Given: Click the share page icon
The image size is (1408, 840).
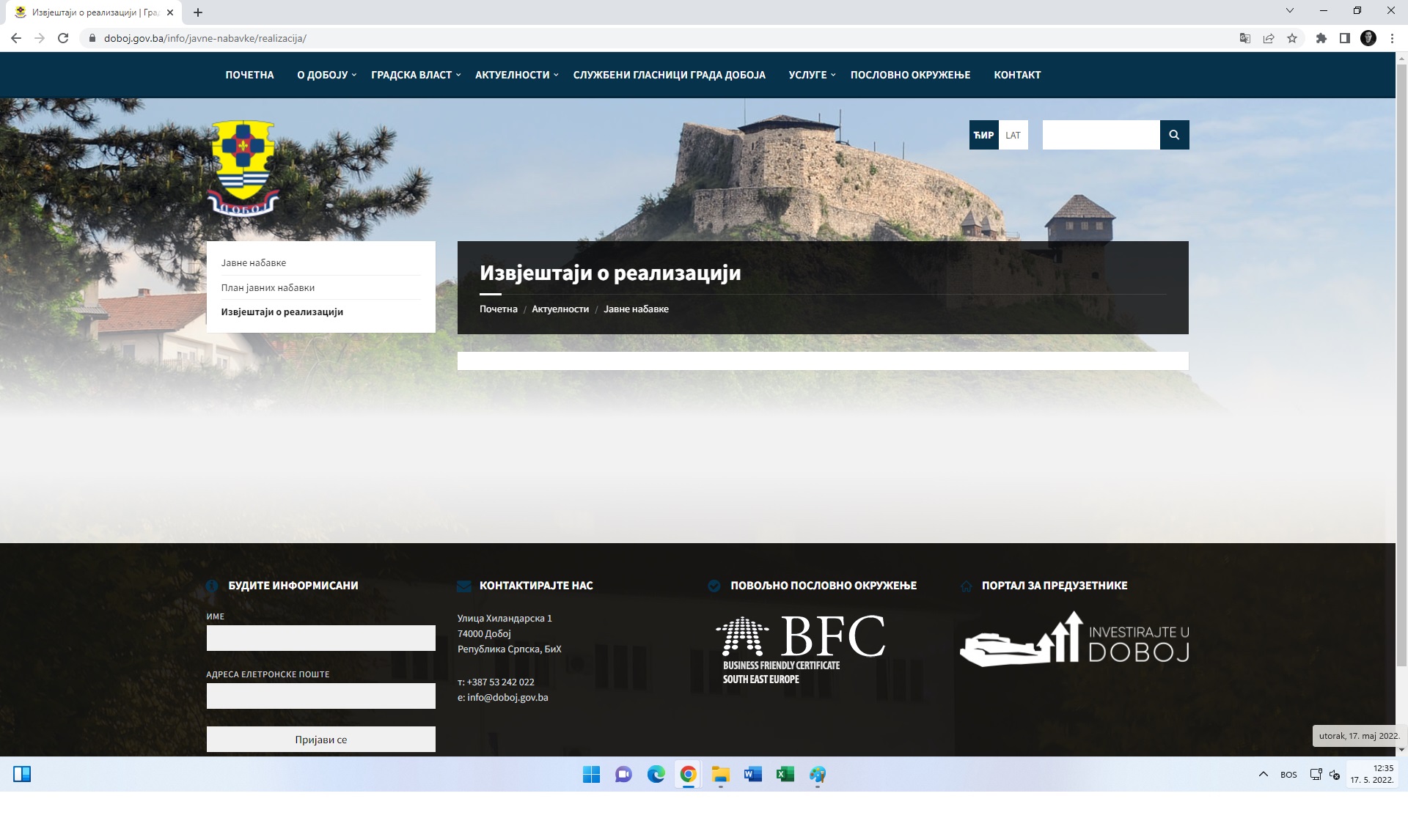Looking at the screenshot, I should [x=1268, y=38].
